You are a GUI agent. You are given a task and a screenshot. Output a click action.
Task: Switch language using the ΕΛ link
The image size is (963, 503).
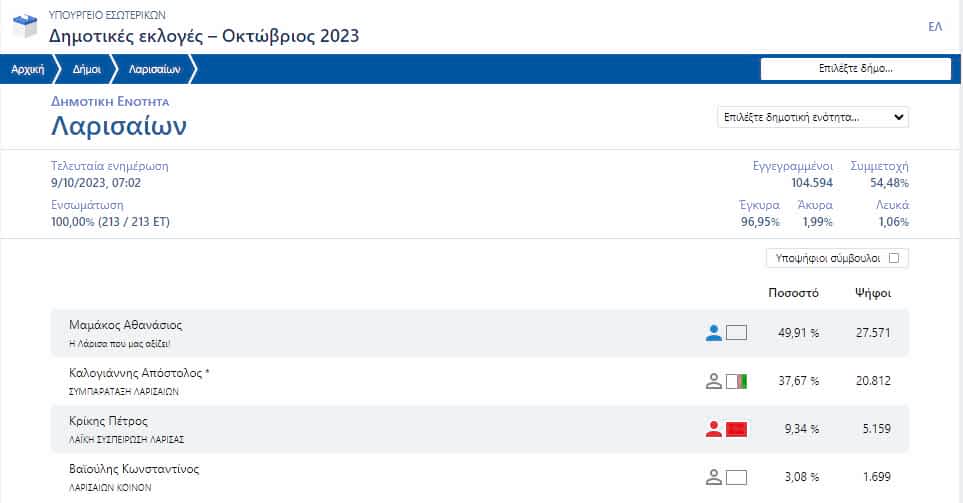pyautogui.click(x=935, y=27)
